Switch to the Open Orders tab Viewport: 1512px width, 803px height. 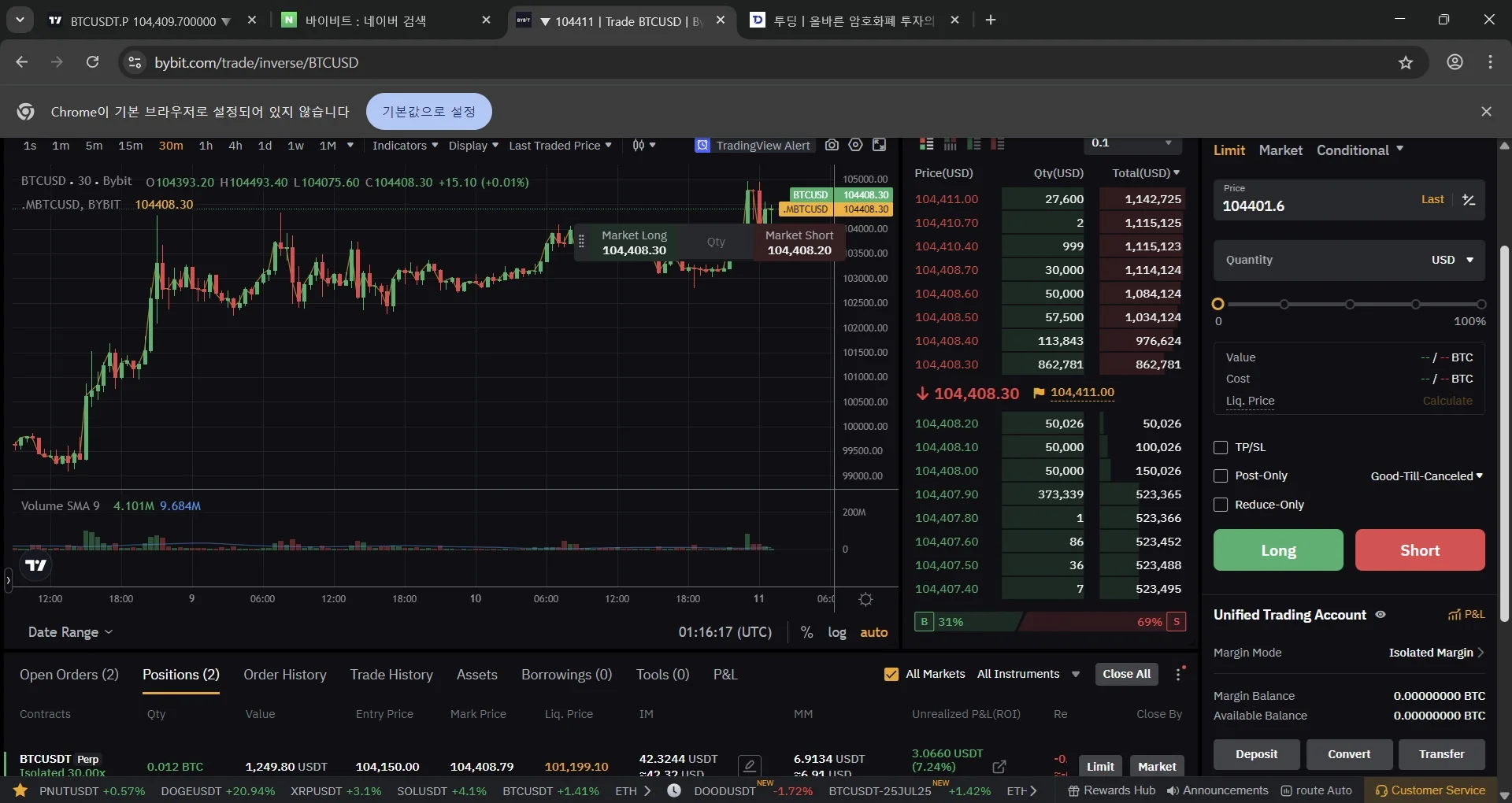point(69,675)
